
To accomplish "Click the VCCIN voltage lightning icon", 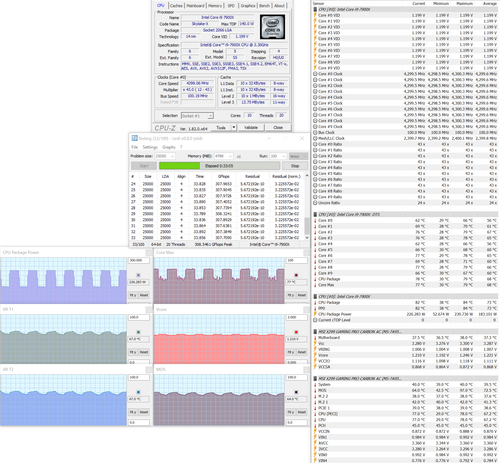I will click(x=315, y=431).
